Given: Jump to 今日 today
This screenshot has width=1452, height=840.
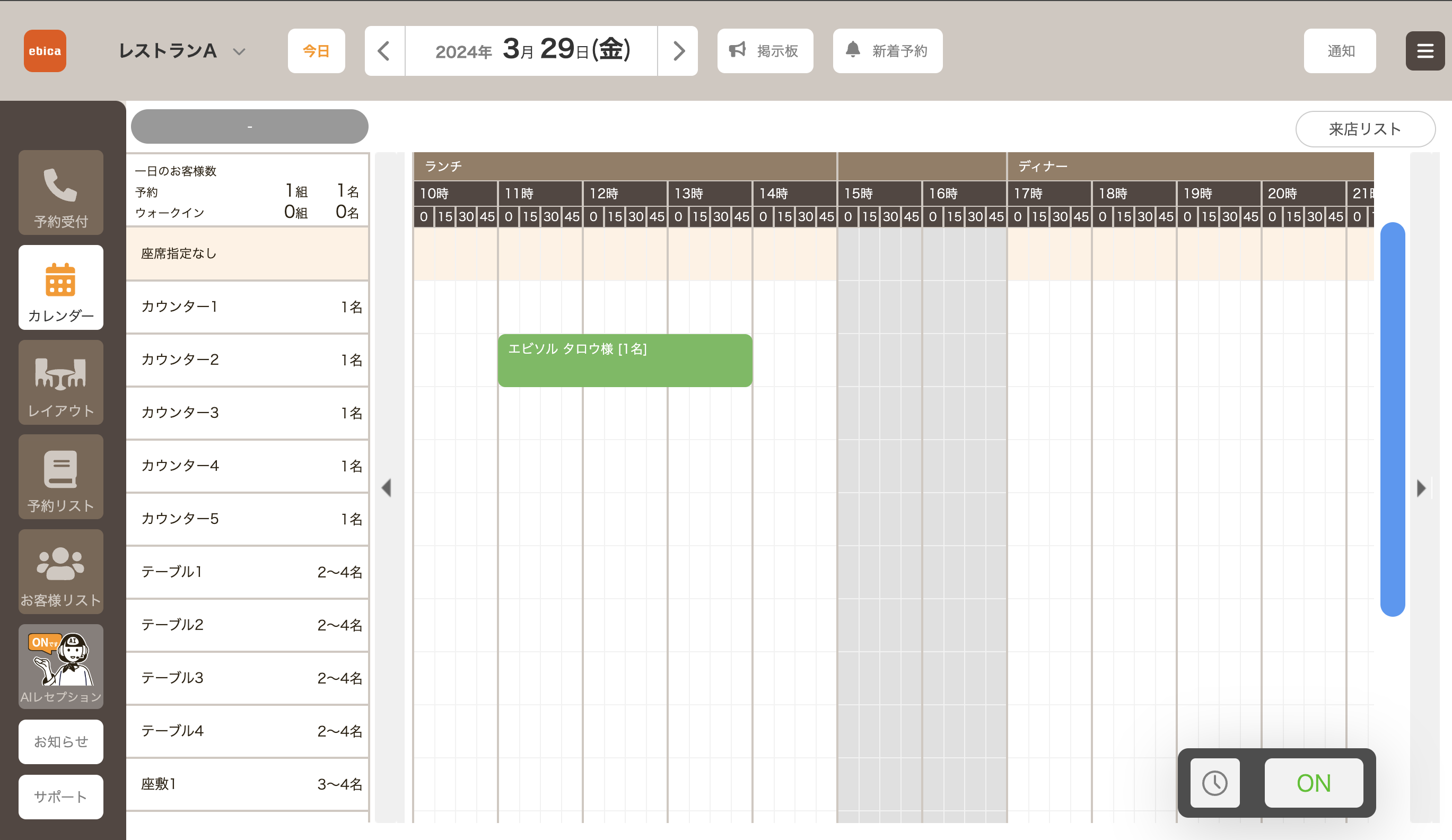Looking at the screenshot, I should (316, 51).
